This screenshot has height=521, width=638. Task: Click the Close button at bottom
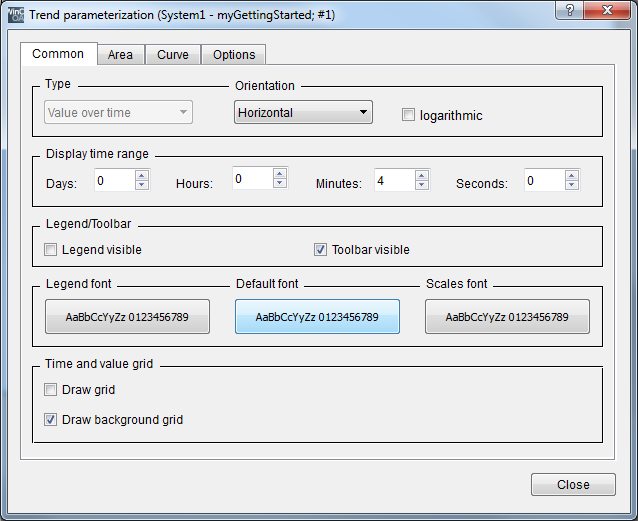(573, 484)
